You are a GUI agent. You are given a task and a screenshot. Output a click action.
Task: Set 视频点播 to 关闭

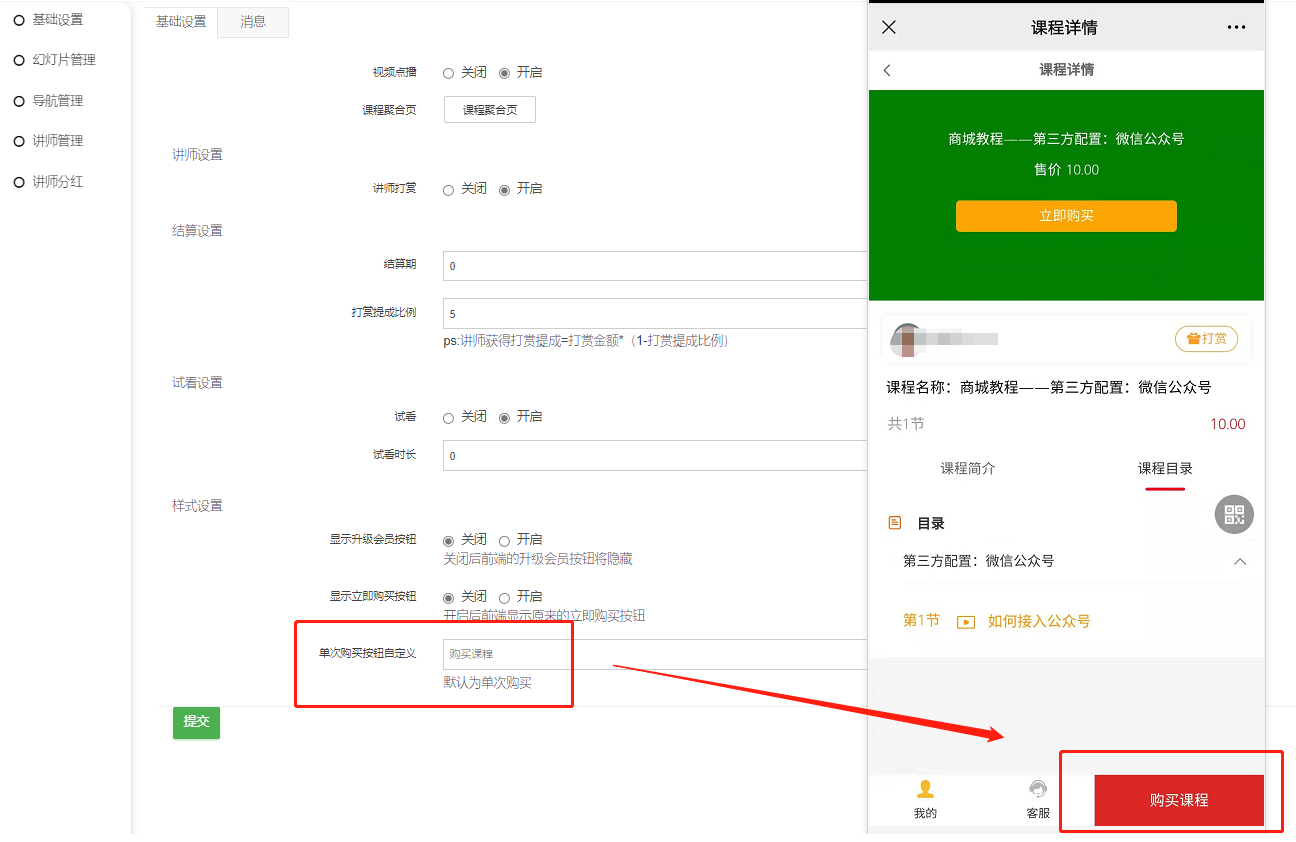[449, 73]
